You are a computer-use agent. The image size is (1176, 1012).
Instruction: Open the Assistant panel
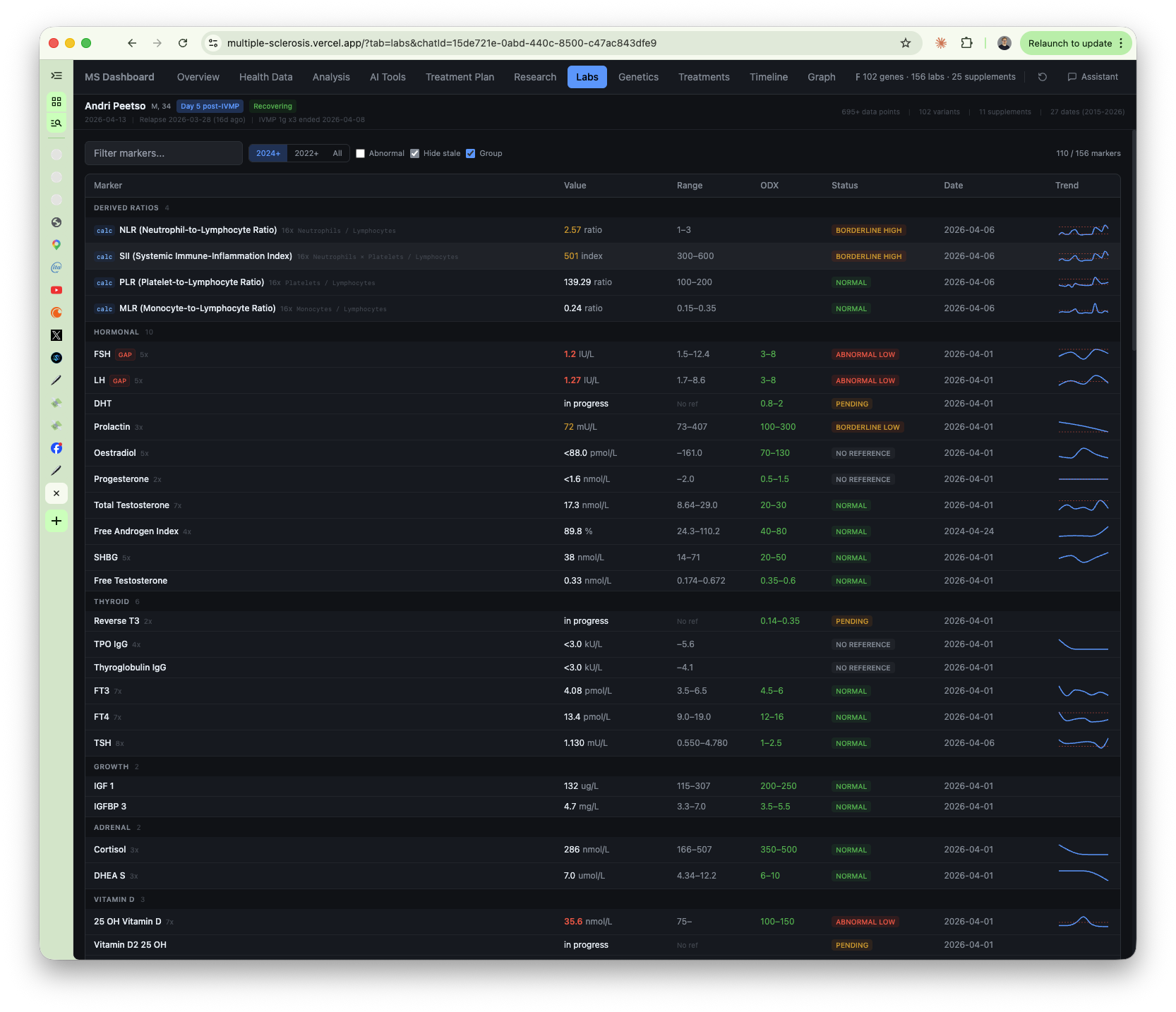(1093, 77)
